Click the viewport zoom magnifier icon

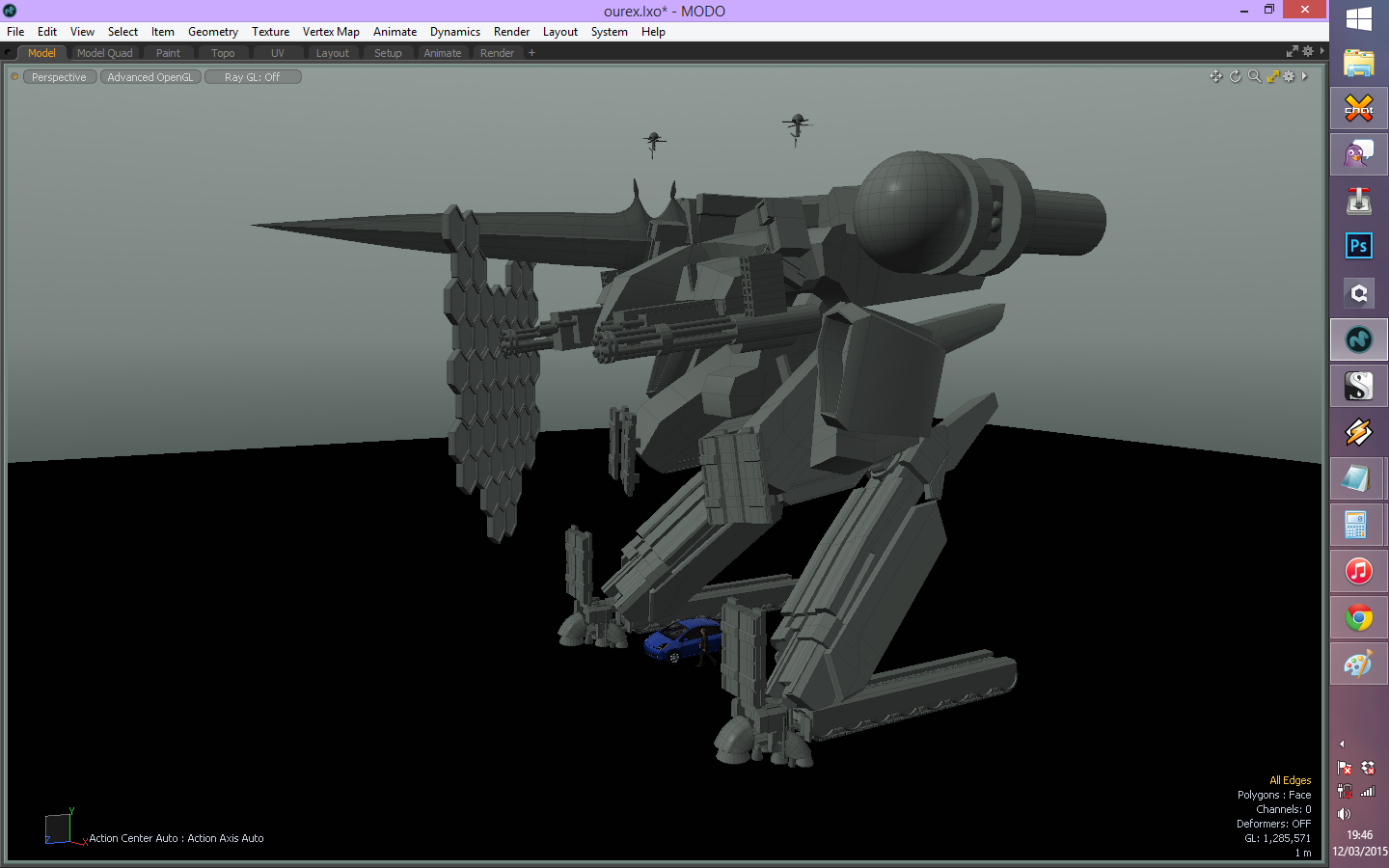[1254, 76]
